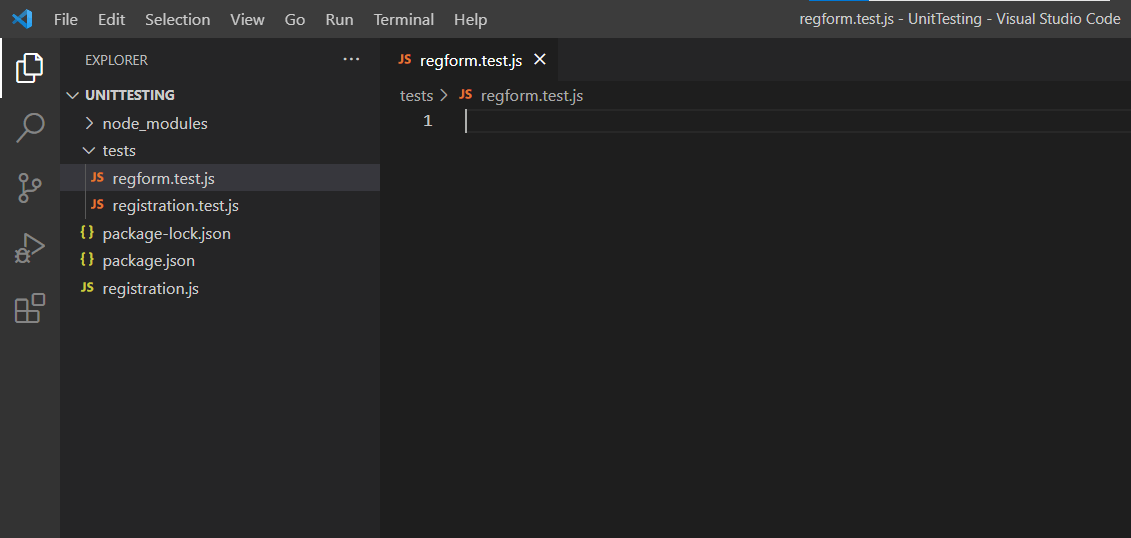
Task: Open registration.js file
Action: pyautogui.click(x=220, y=288)
